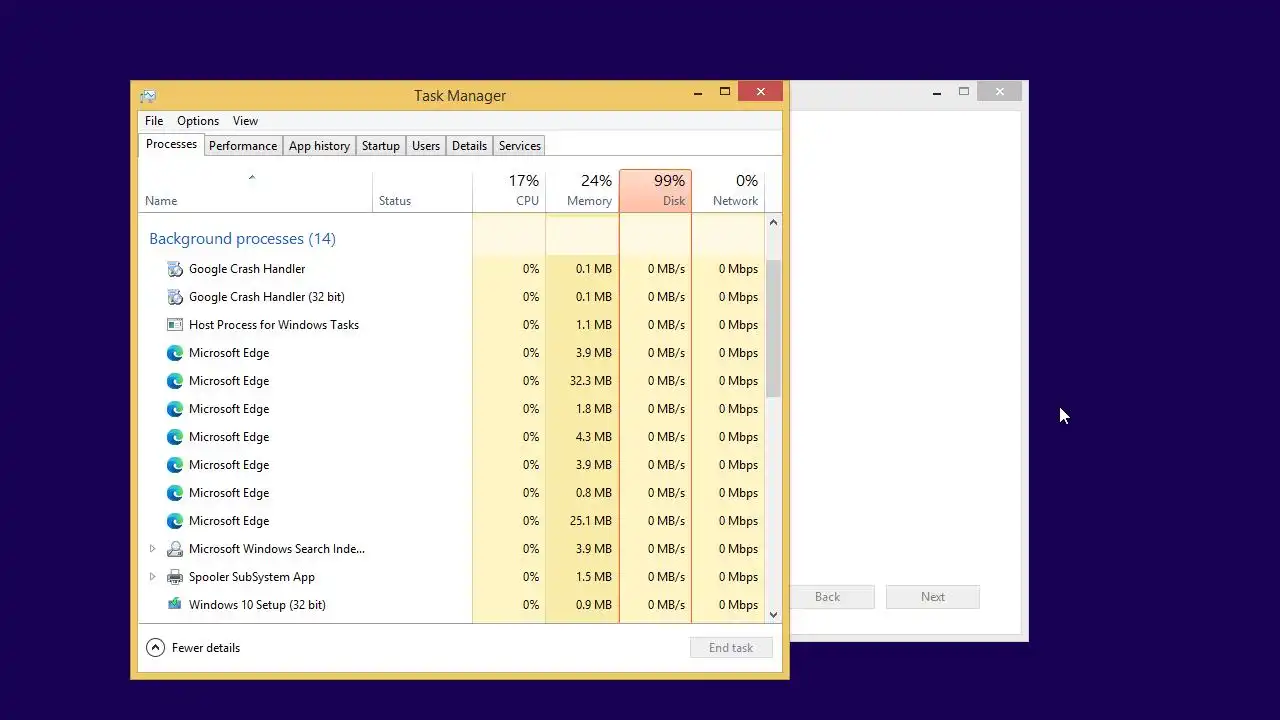
Task: Click the 0.9 MB memory value
Action: coord(594,605)
